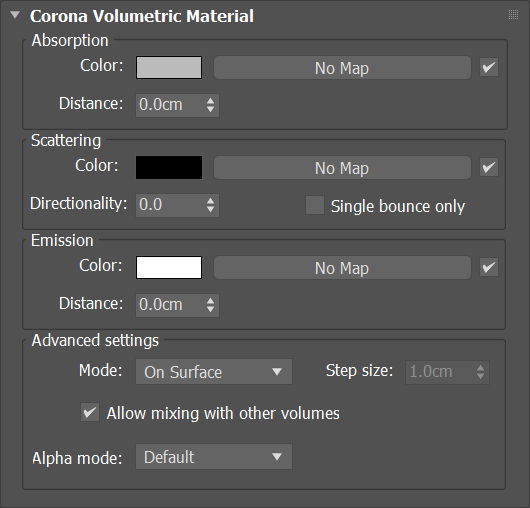
Task: Grab the rollout drag handle grip icon
Action: 513,15
